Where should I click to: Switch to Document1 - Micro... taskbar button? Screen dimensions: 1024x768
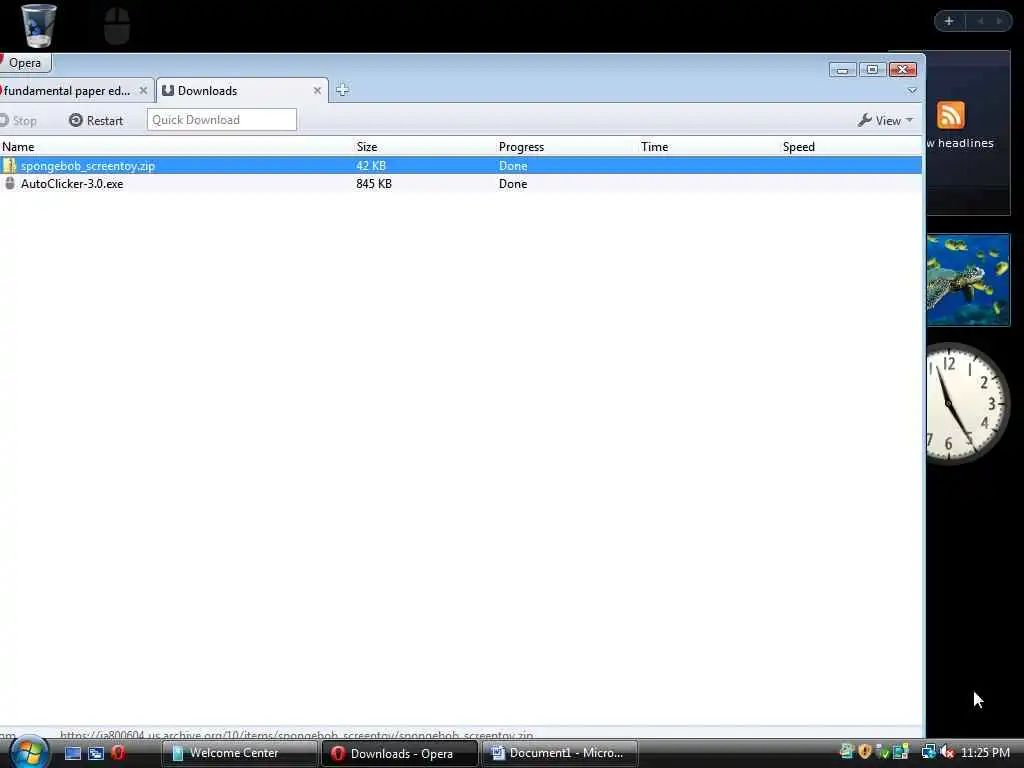560,753
